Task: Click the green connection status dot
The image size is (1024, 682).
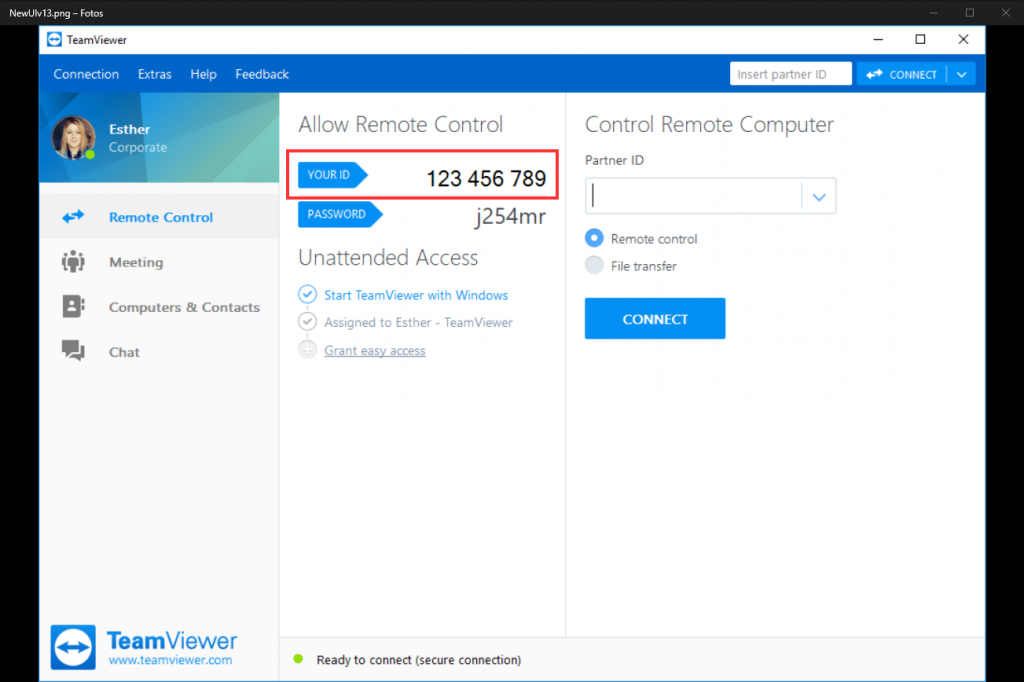Action: coord(297,660)
